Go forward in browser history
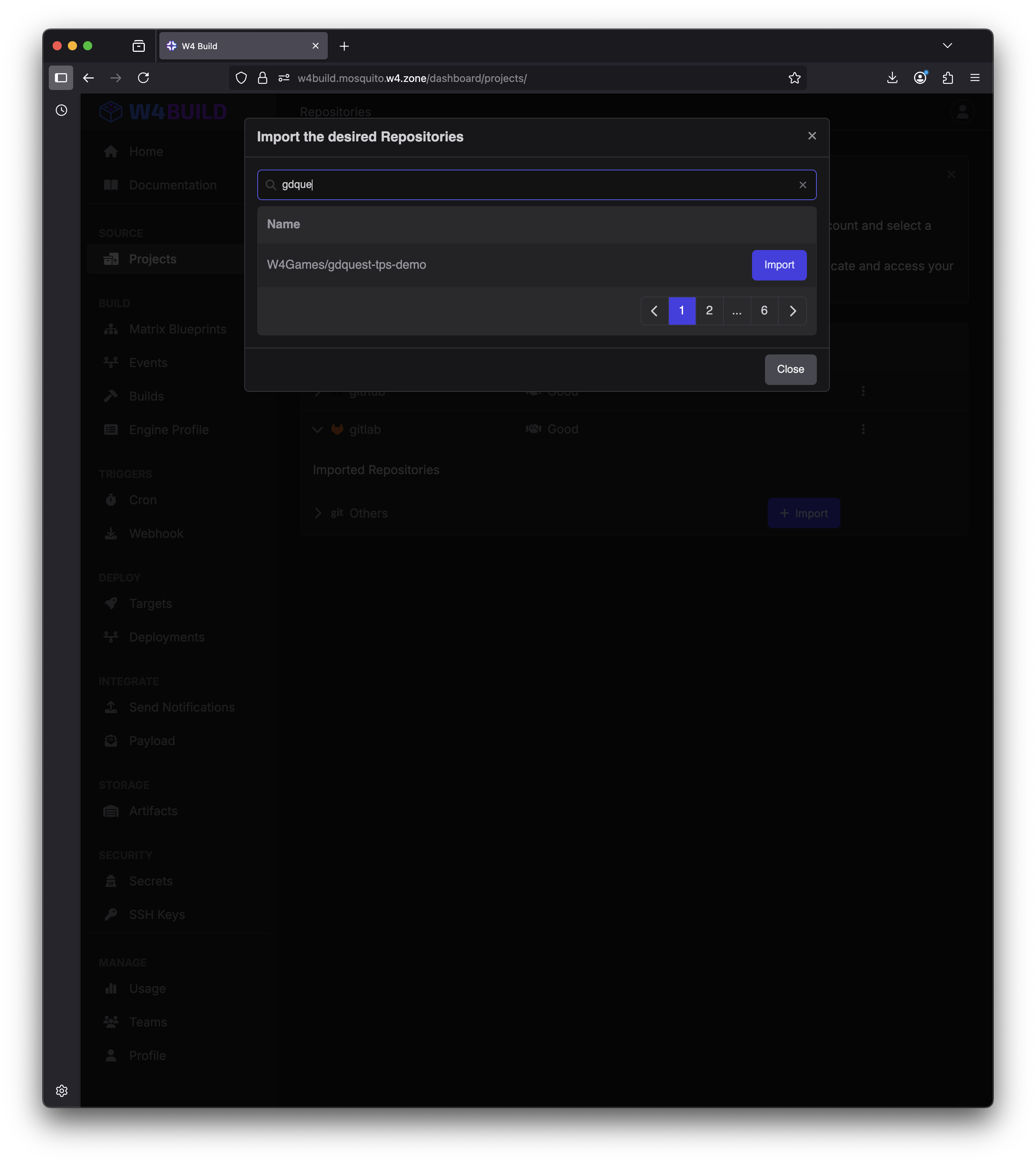The image size is (1036, 1164). click(x=115, y=78)
